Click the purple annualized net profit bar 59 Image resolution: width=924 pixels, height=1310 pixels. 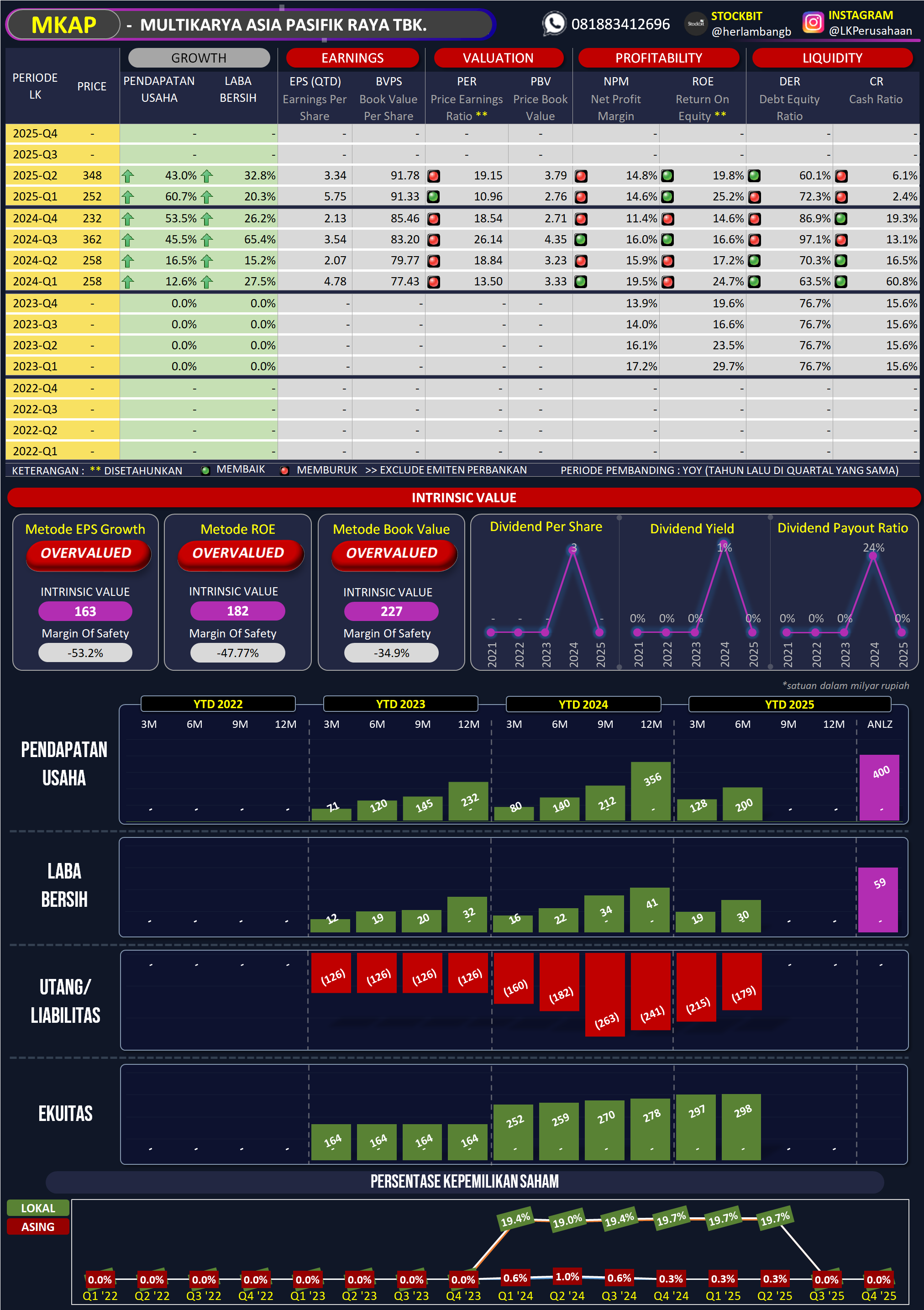(878, 900)
